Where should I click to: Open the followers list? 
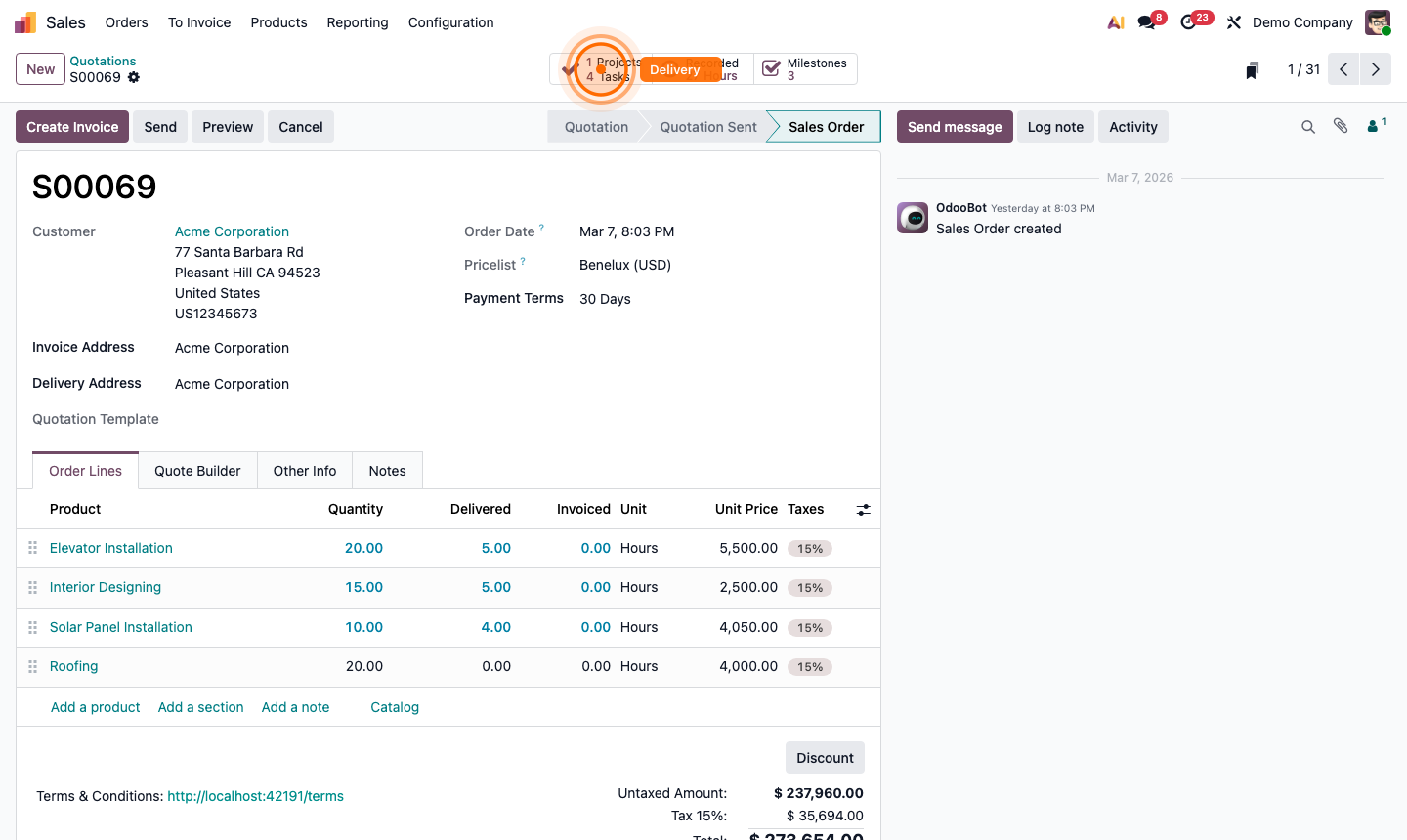(1372, 126)
